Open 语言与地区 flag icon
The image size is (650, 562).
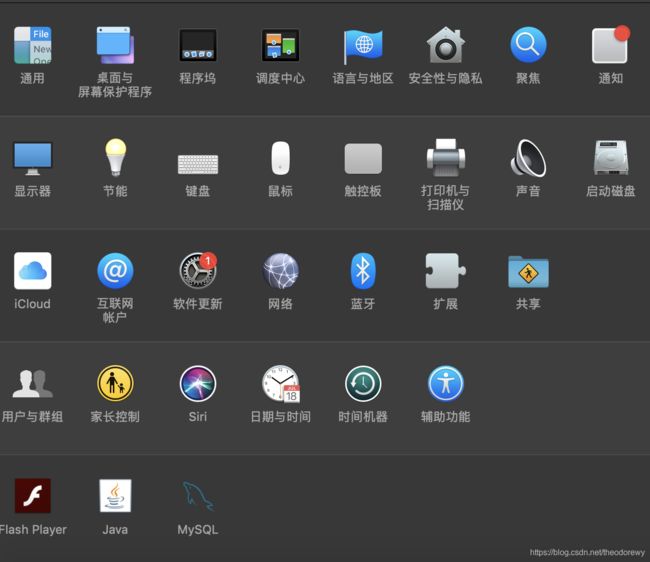click(x=363, y=46)
